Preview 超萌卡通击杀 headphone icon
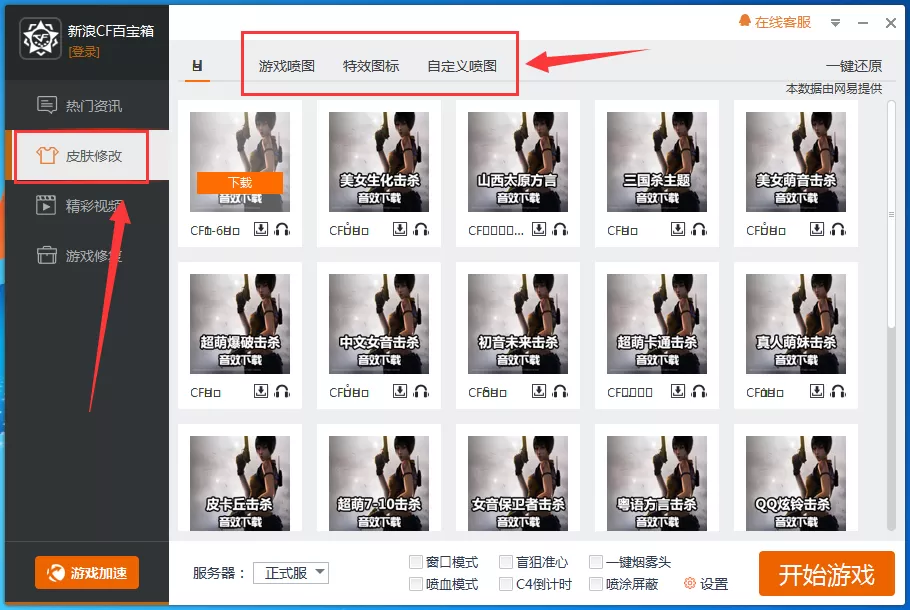The image size is (910, 610). pos(699,391)
